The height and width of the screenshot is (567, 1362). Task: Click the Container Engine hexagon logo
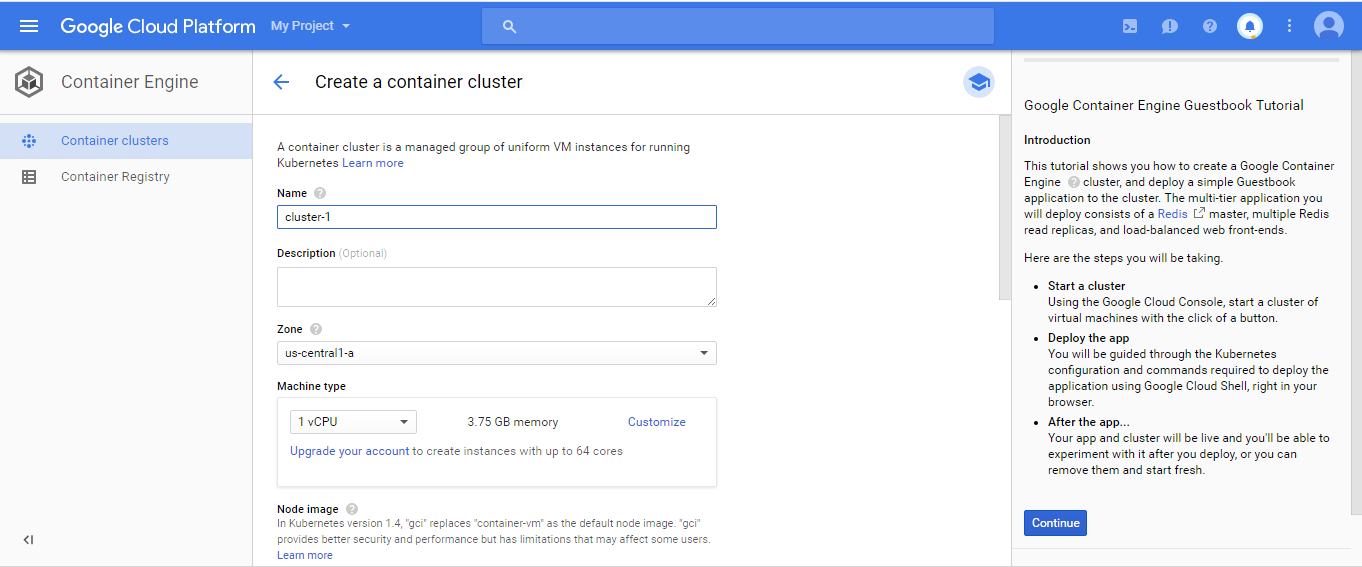pos(29,82)
